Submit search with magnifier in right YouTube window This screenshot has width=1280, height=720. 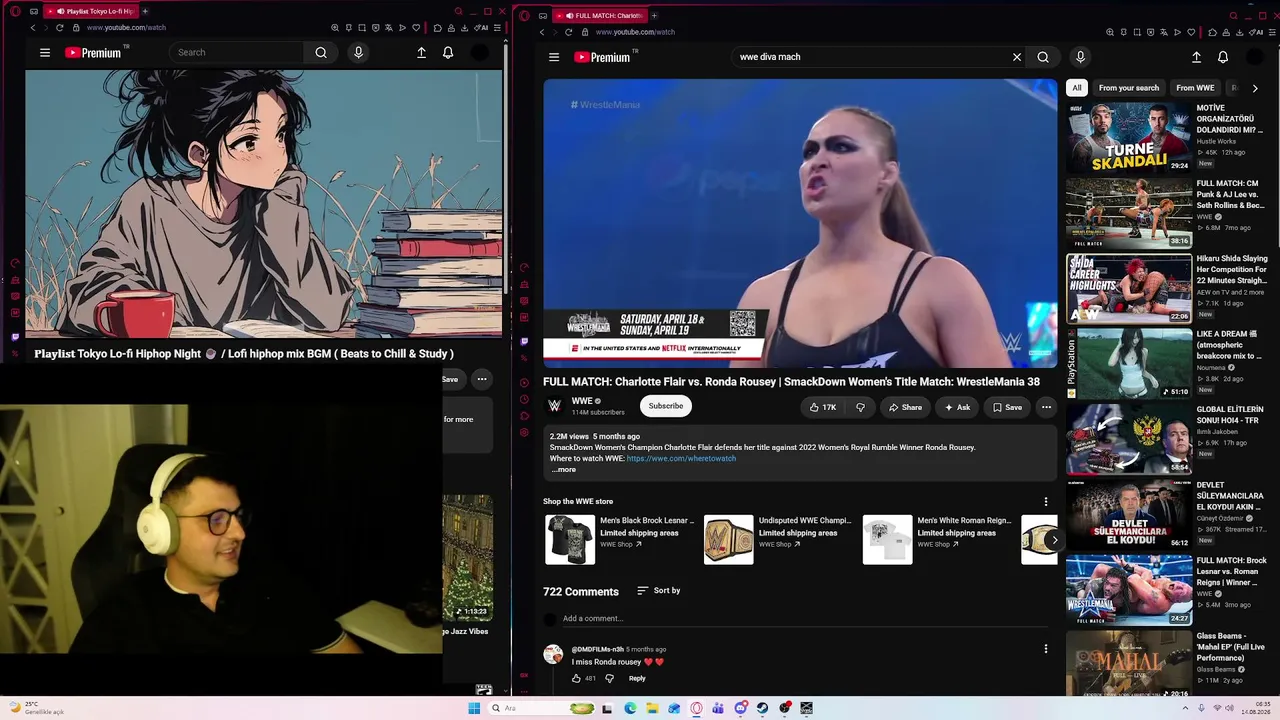point(1043,57)
